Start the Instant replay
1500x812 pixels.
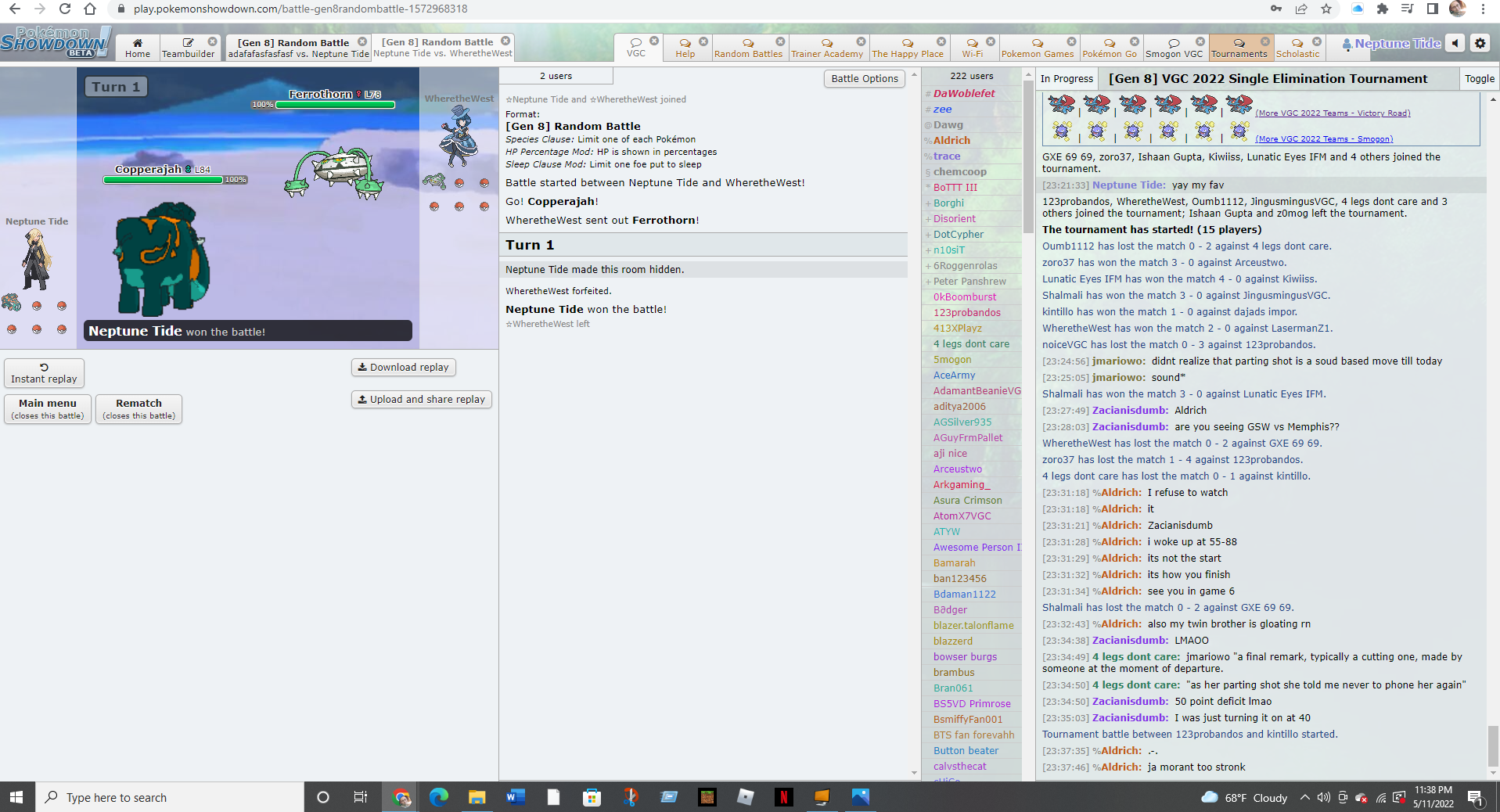(44, 373)
